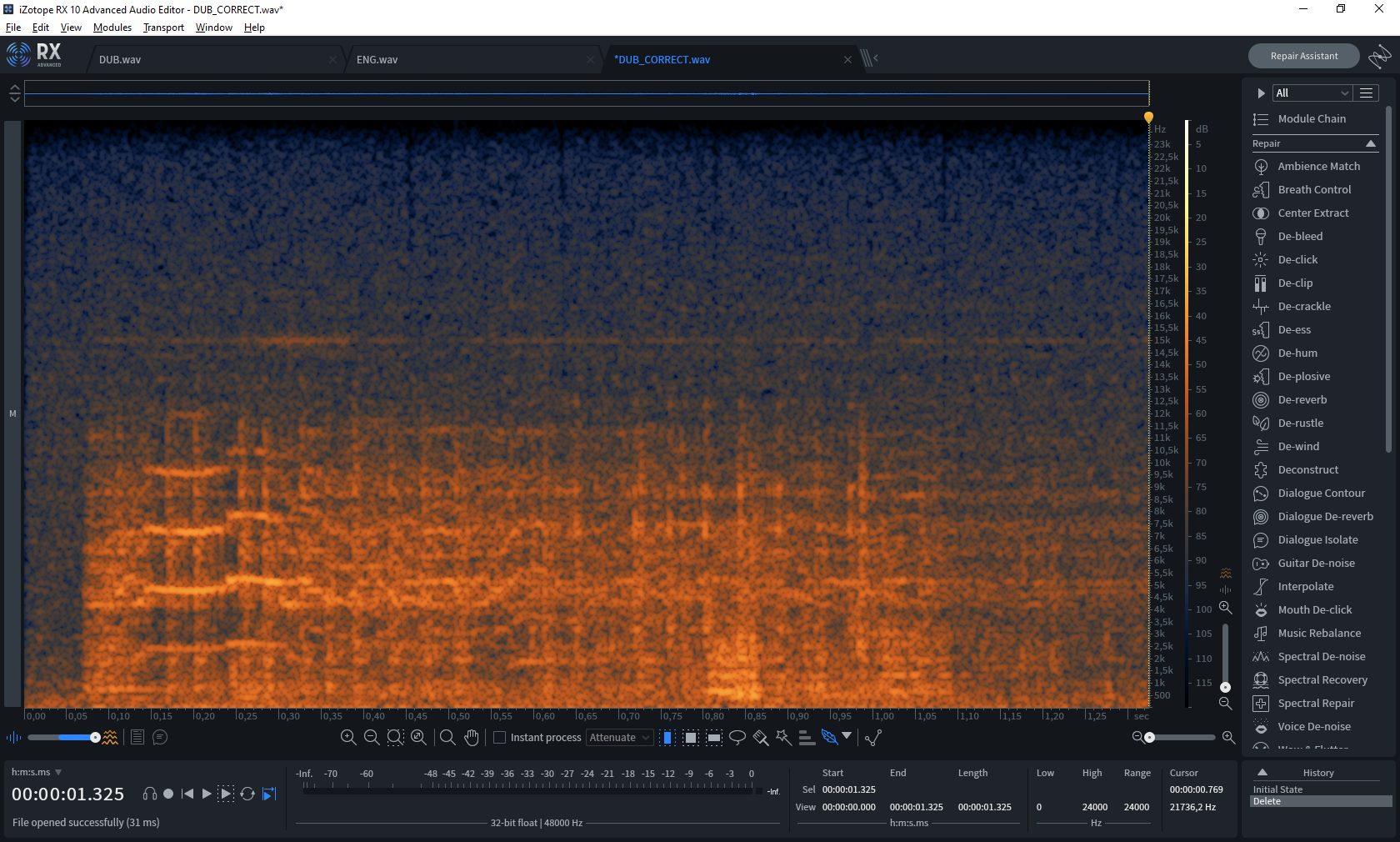This screenshot has height=842, width=1400.
Task: Click the zoom out time icon
Action: [x=372, y=737]
